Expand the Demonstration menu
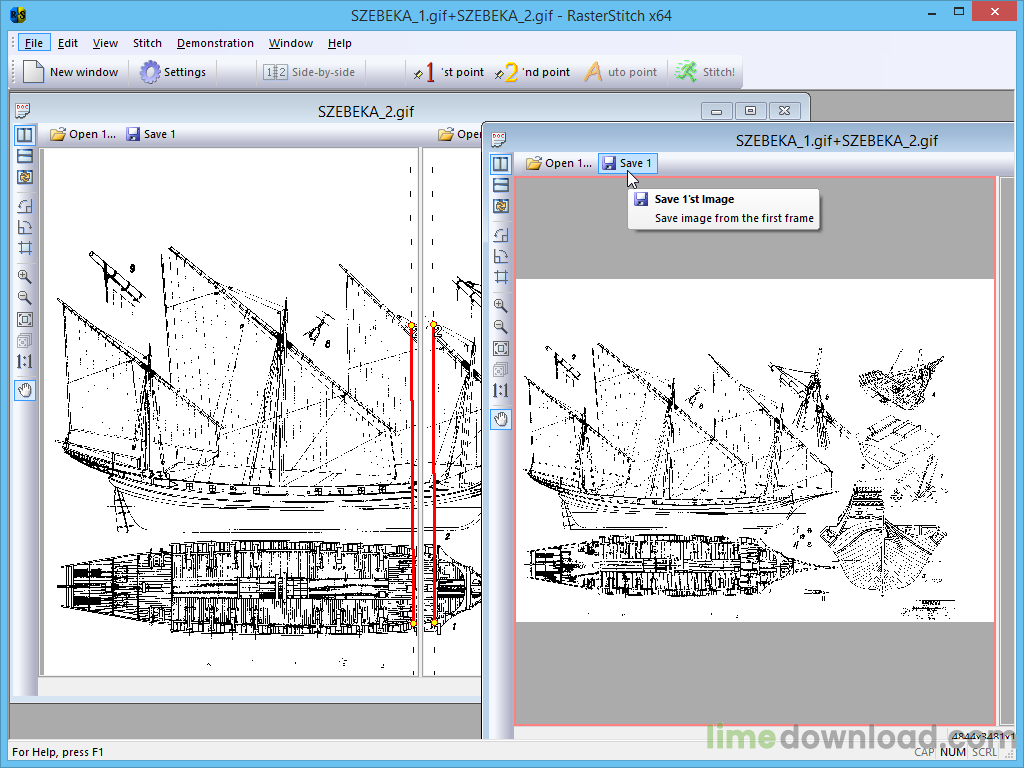1024x768 pixels. pos(215,43)
